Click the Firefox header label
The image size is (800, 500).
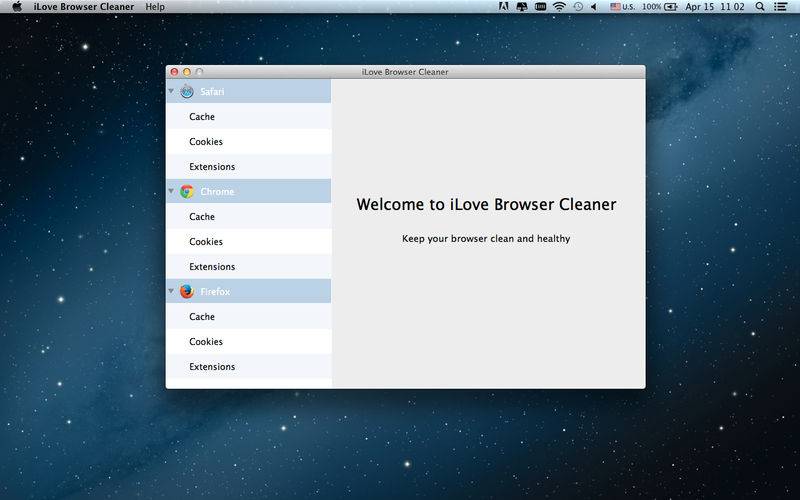tap(215, 291)
